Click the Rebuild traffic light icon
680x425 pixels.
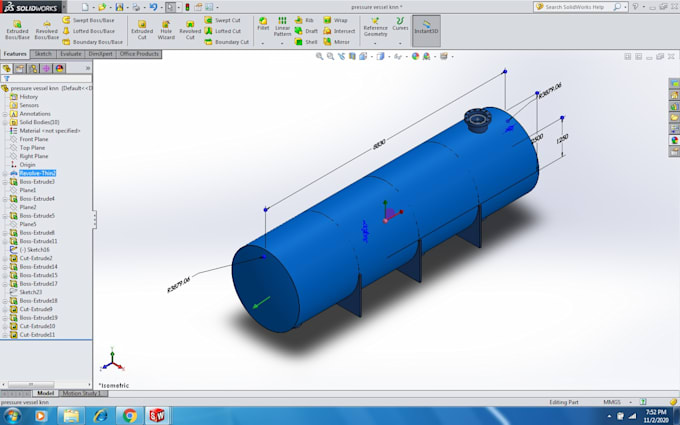point(187,7)
